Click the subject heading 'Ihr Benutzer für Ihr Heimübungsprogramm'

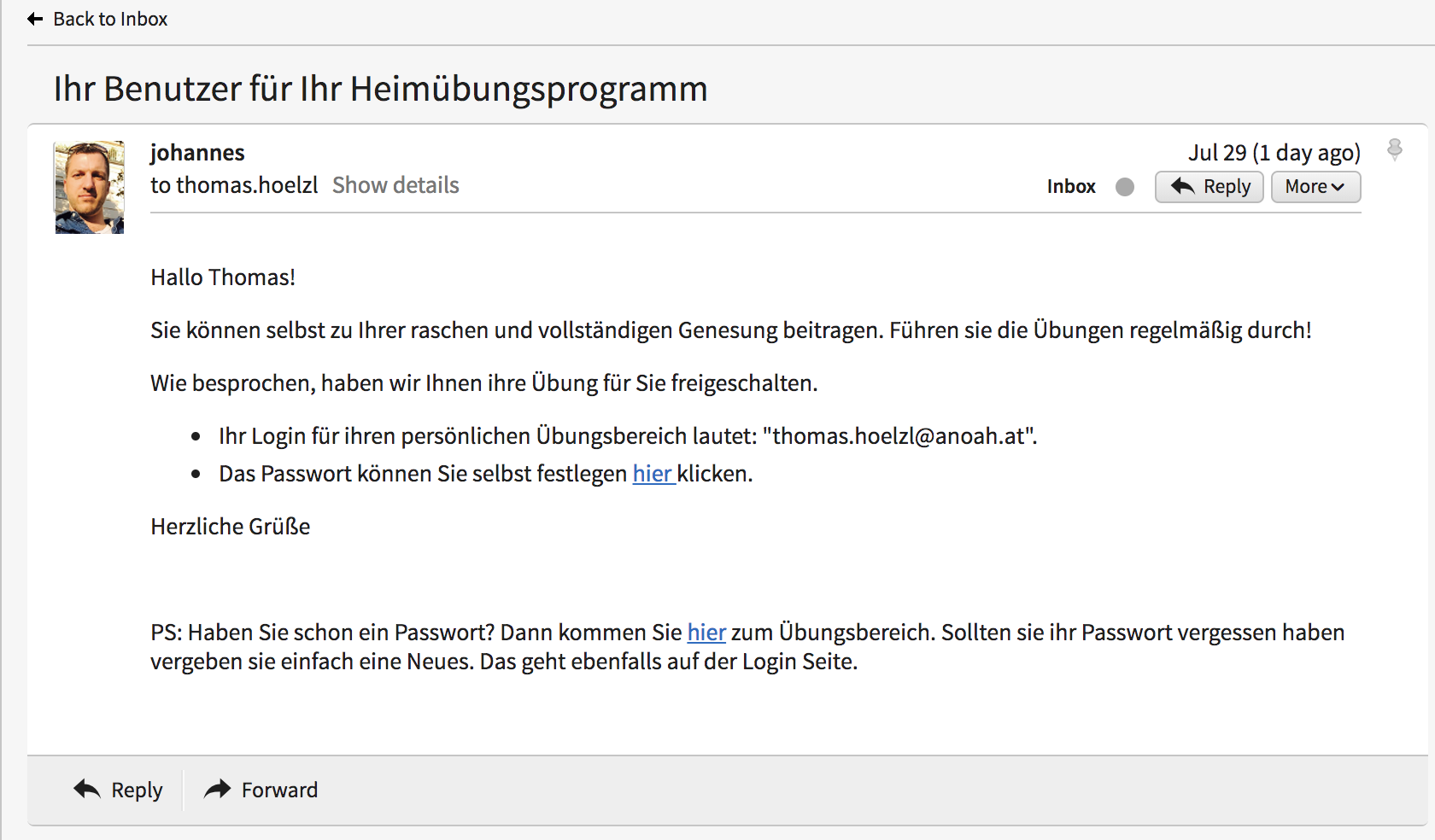coord(380,89)
